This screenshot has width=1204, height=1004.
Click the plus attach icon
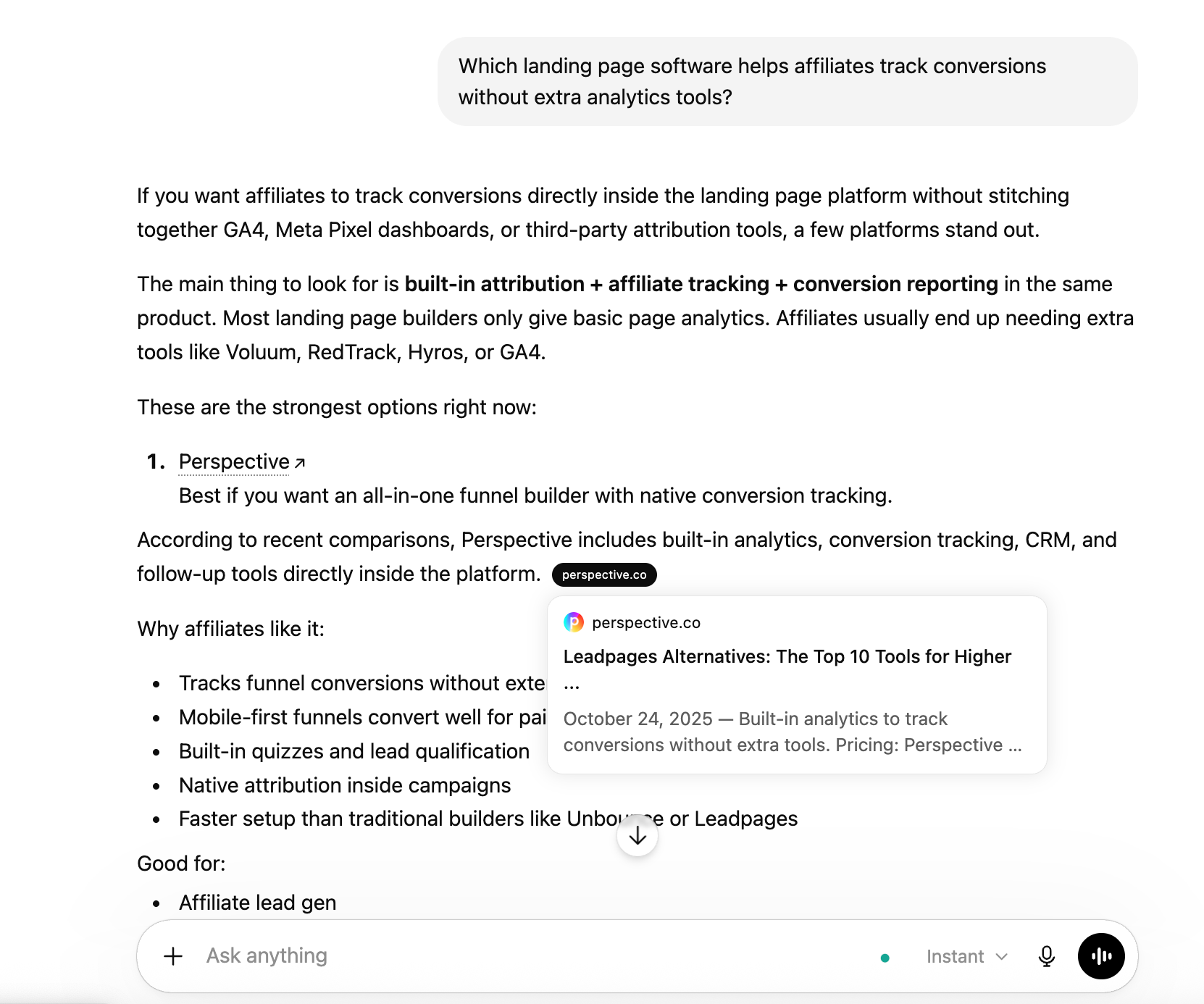tap(173, 956)
